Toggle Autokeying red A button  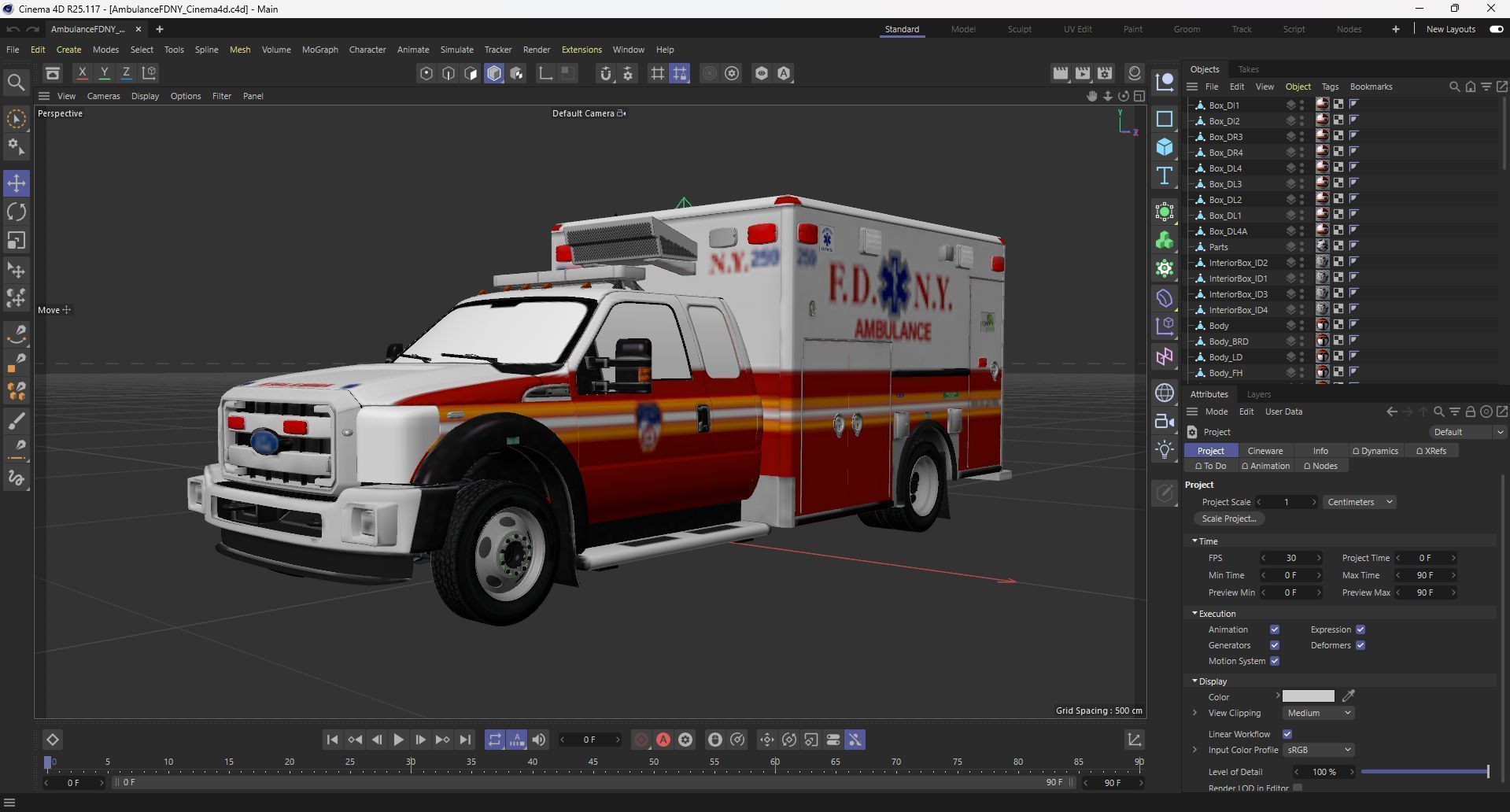[663, 740]
